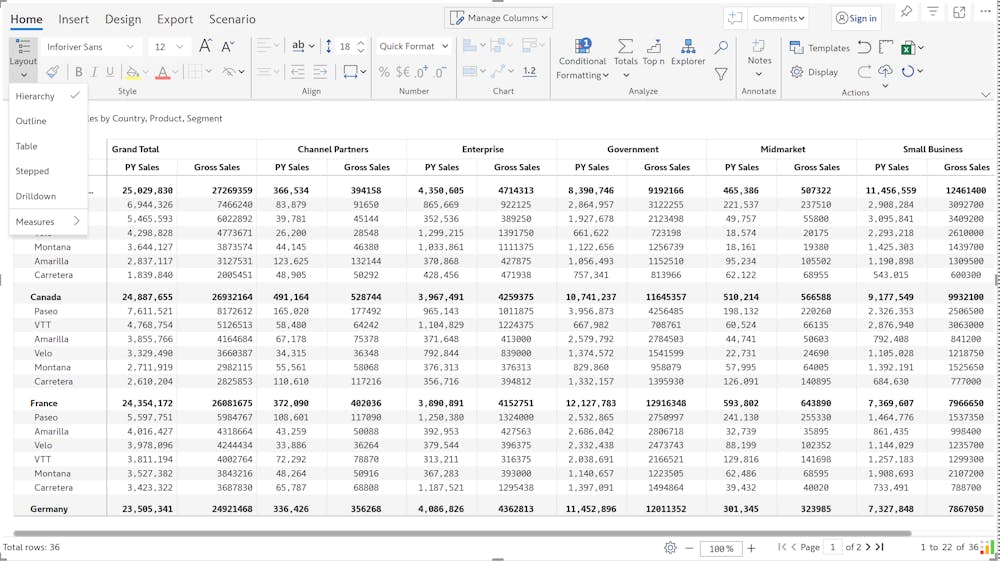Switch to the Insert tab
The image size is (1000, 561).
pos(73,19)
